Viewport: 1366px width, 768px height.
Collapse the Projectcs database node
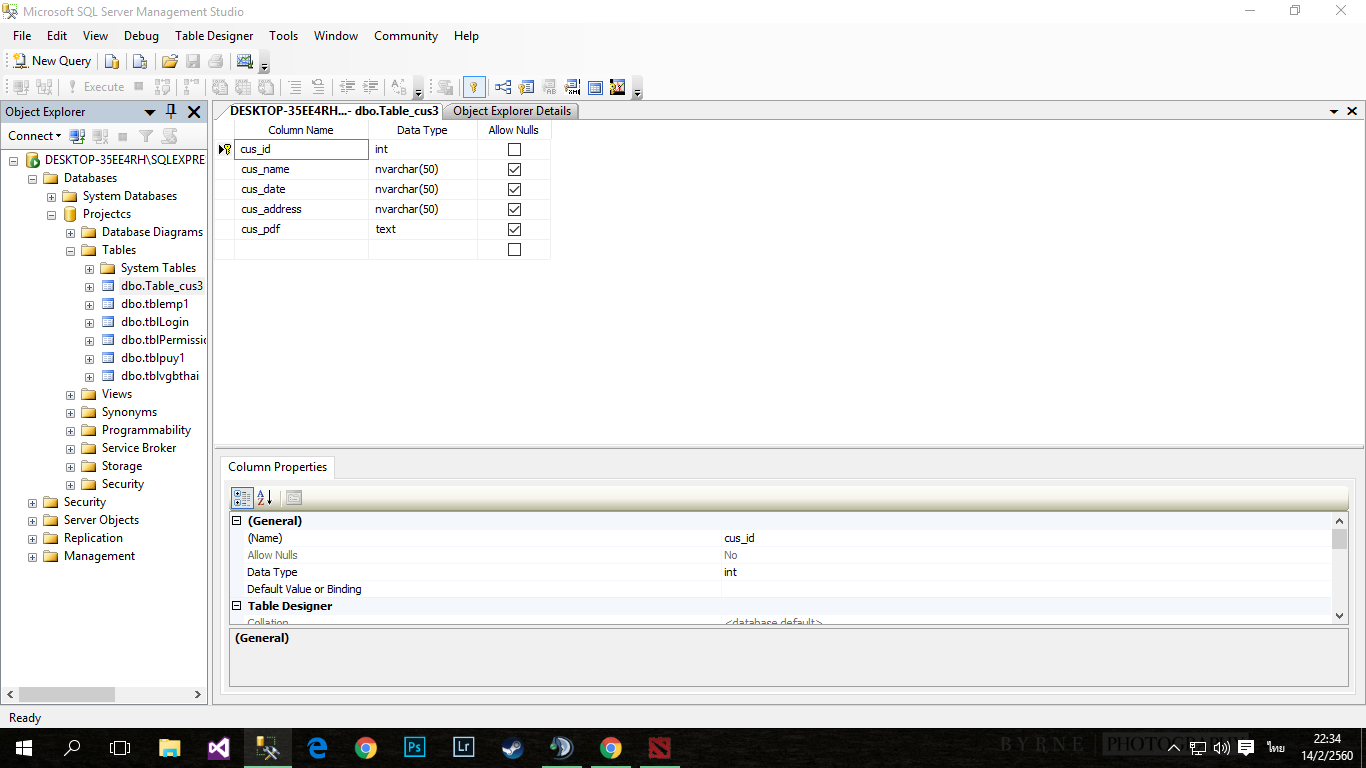52,214
